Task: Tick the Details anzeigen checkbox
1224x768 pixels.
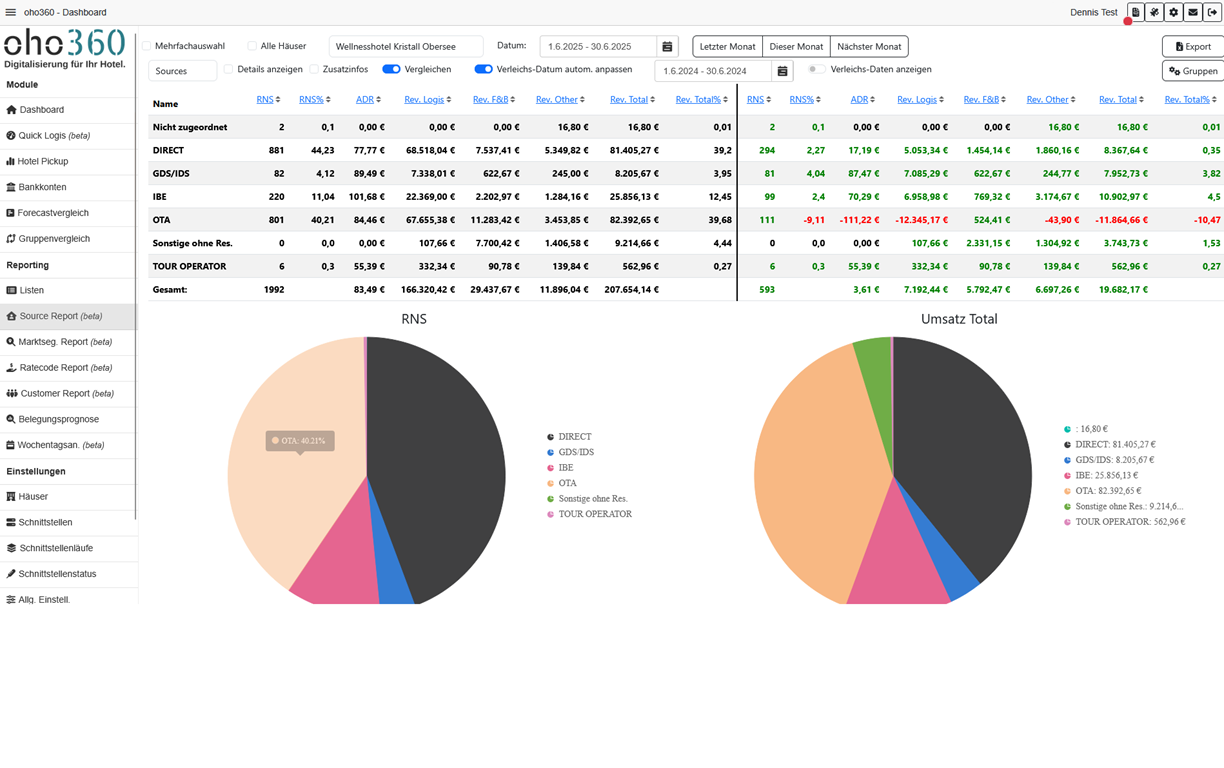Action: click(228, 69)
